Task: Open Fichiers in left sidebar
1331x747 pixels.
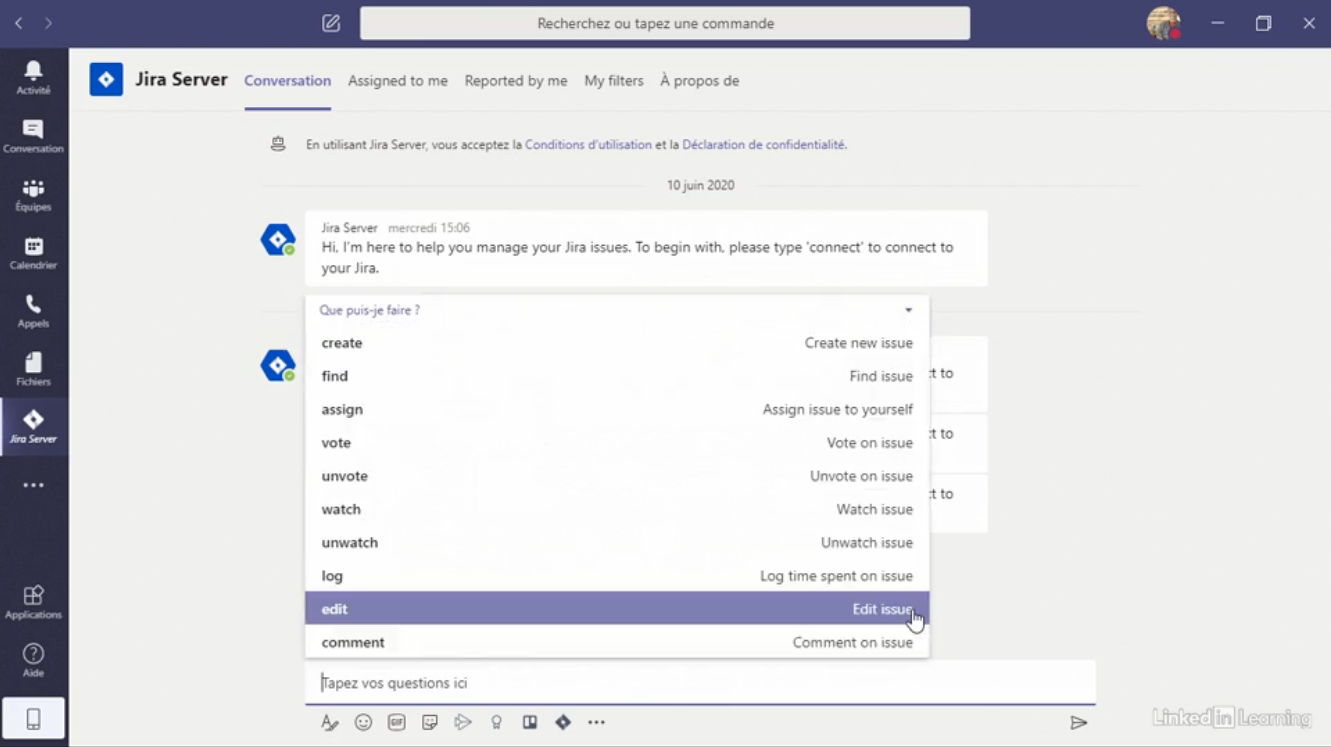Action: coord(33,369)
